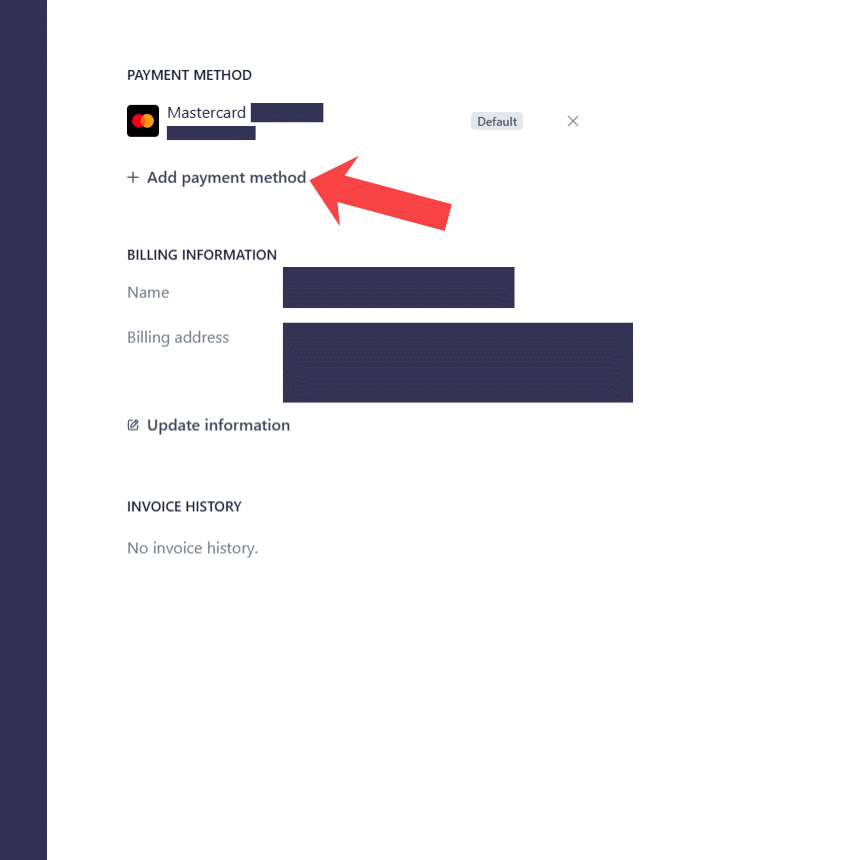Open the Update information link

218,425
